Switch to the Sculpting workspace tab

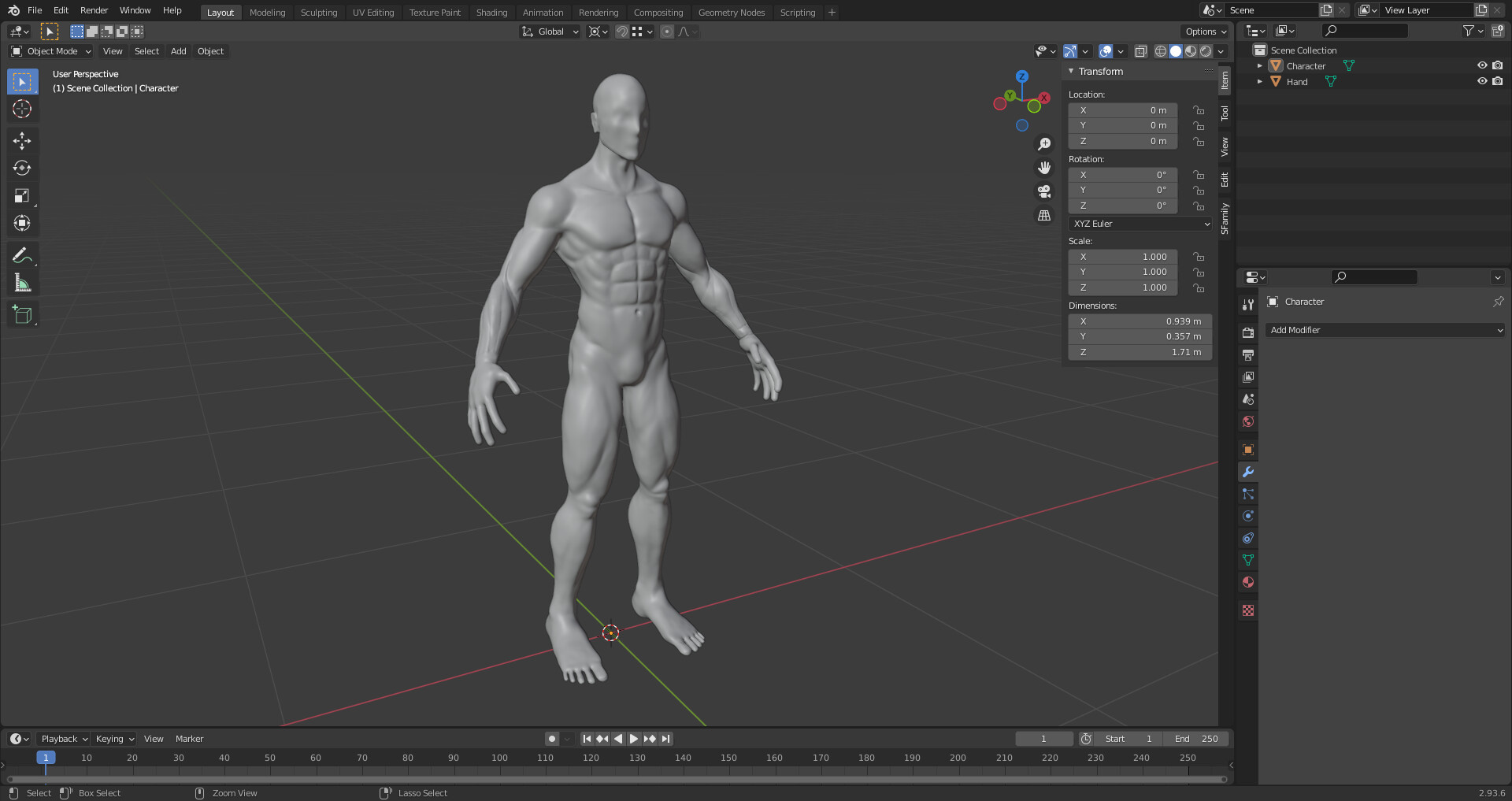(x=319, y=12)
